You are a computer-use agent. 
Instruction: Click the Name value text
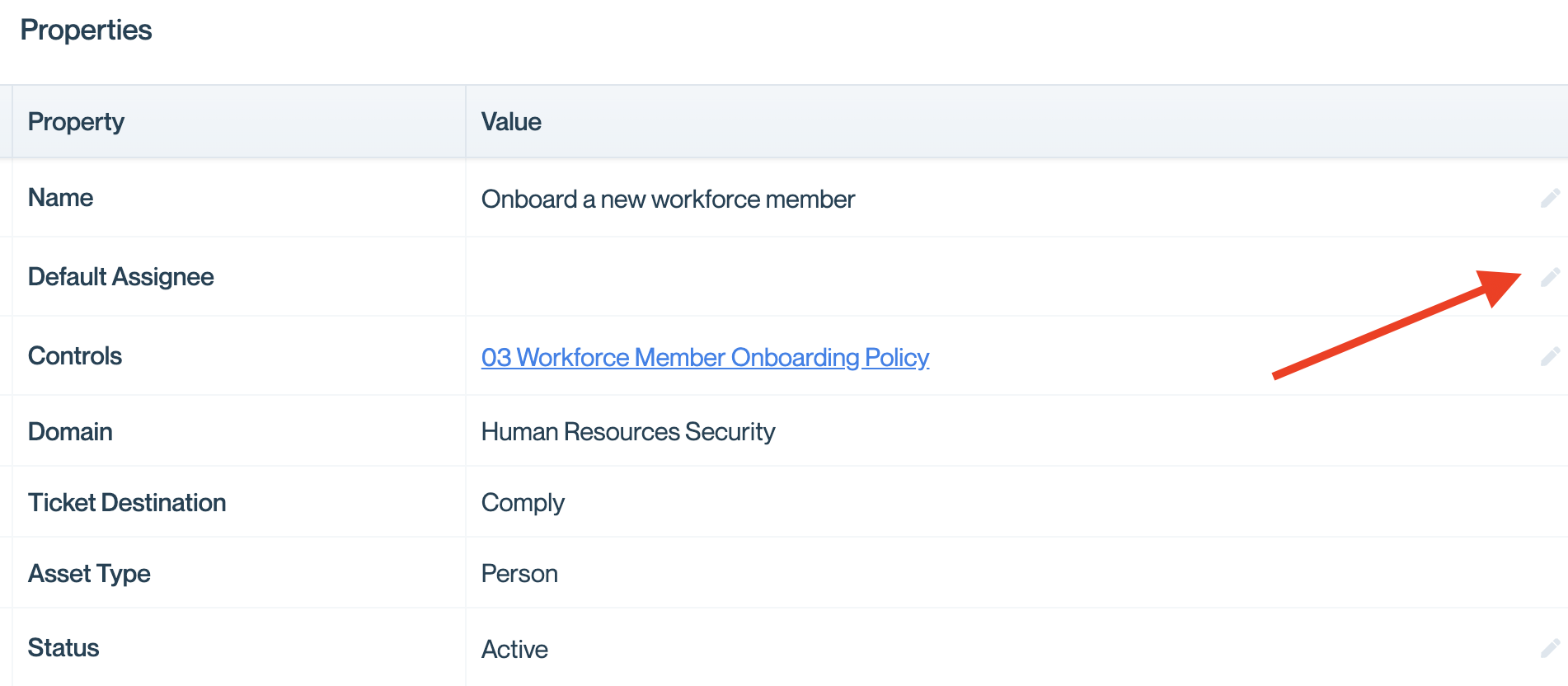pyautogui.click(x=668, y=199)
